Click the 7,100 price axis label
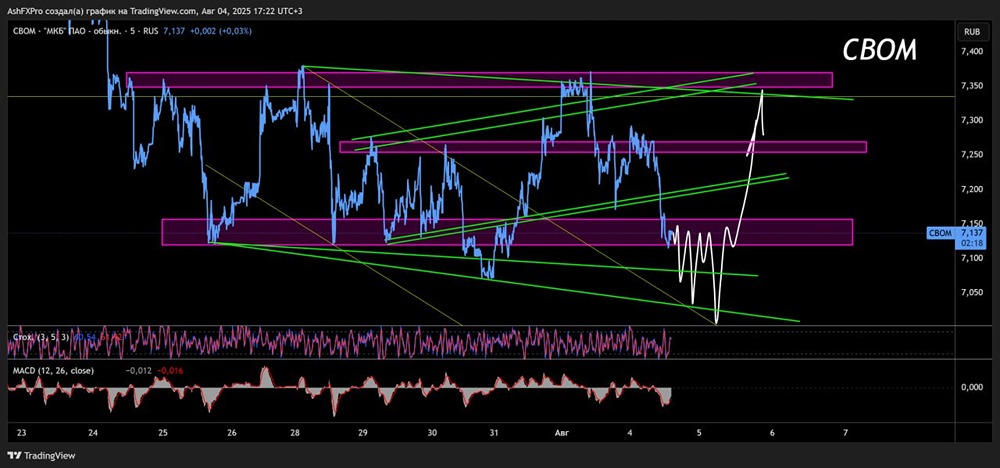Viewport: 1000px width, 468px height. tap(972, 257)
